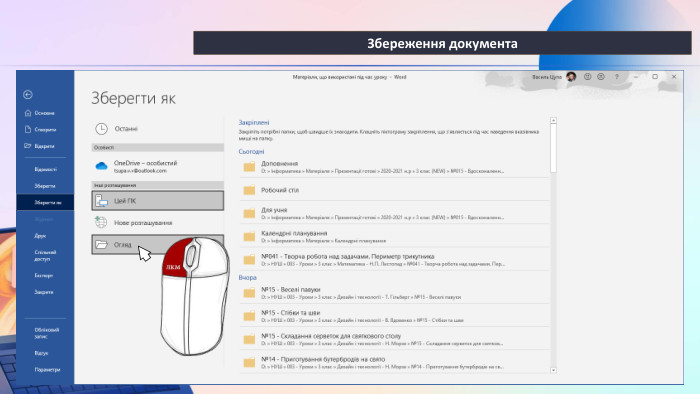700x394 pixels.
Task: Click the №15 Складання серветок folder icon
Action: [249, 339]
